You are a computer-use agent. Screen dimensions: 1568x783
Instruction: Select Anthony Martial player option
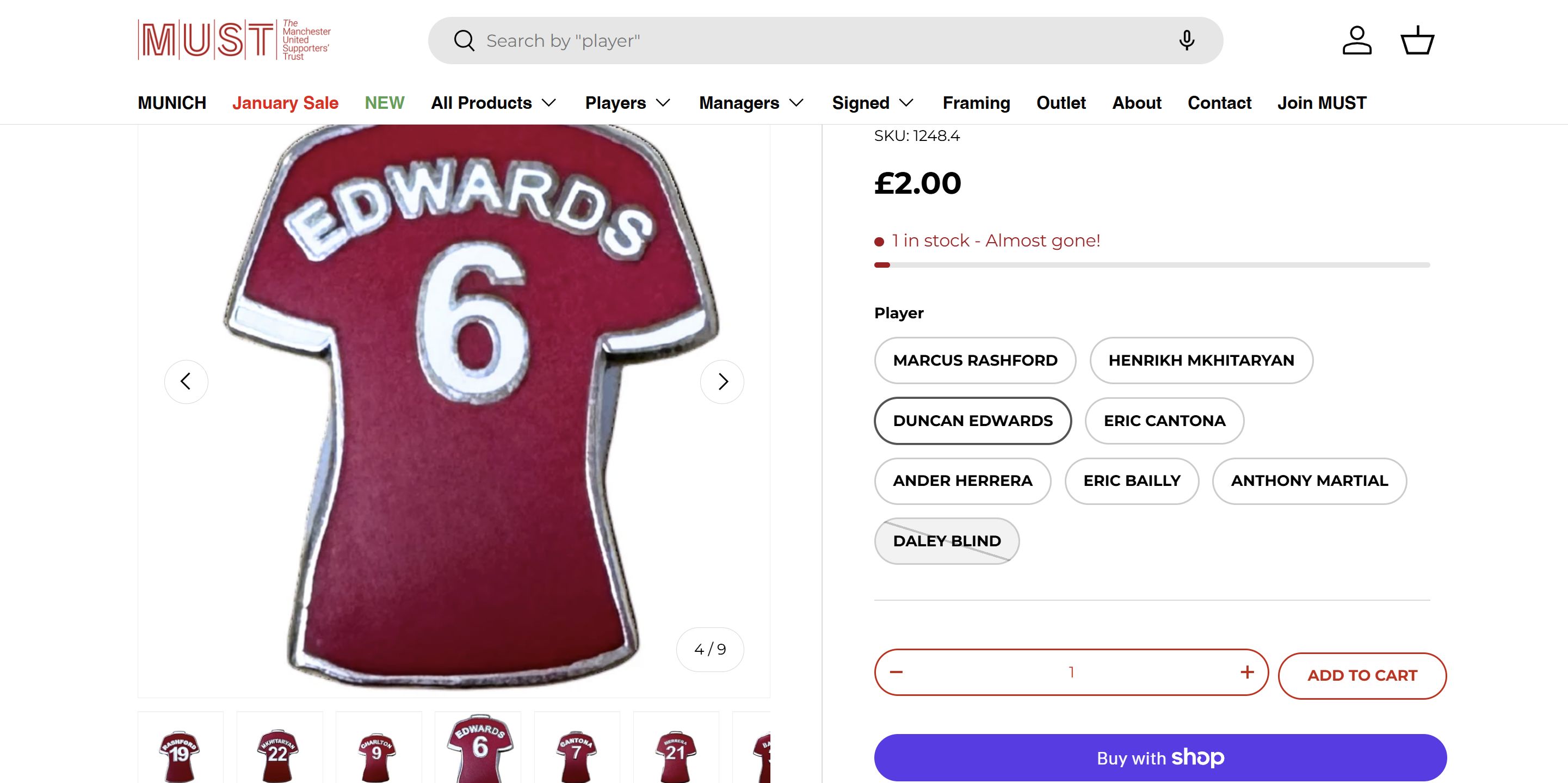click(x=1308, y=481)
